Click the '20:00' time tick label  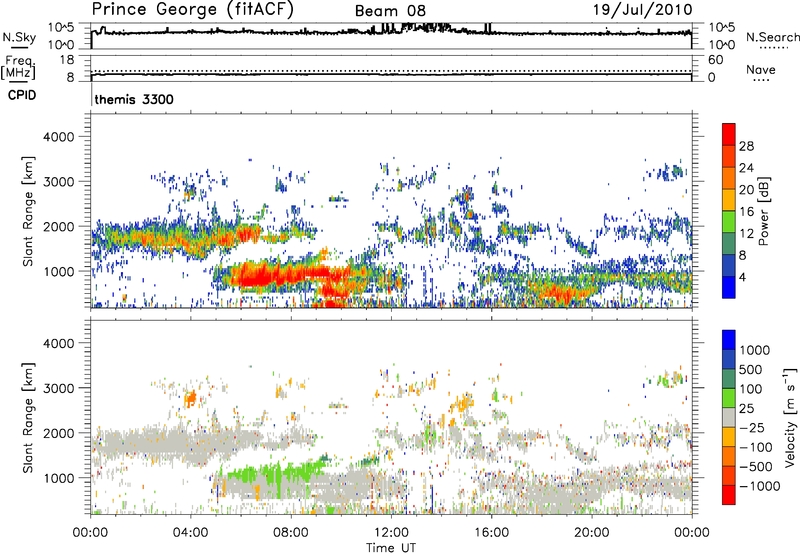point(591,533)
